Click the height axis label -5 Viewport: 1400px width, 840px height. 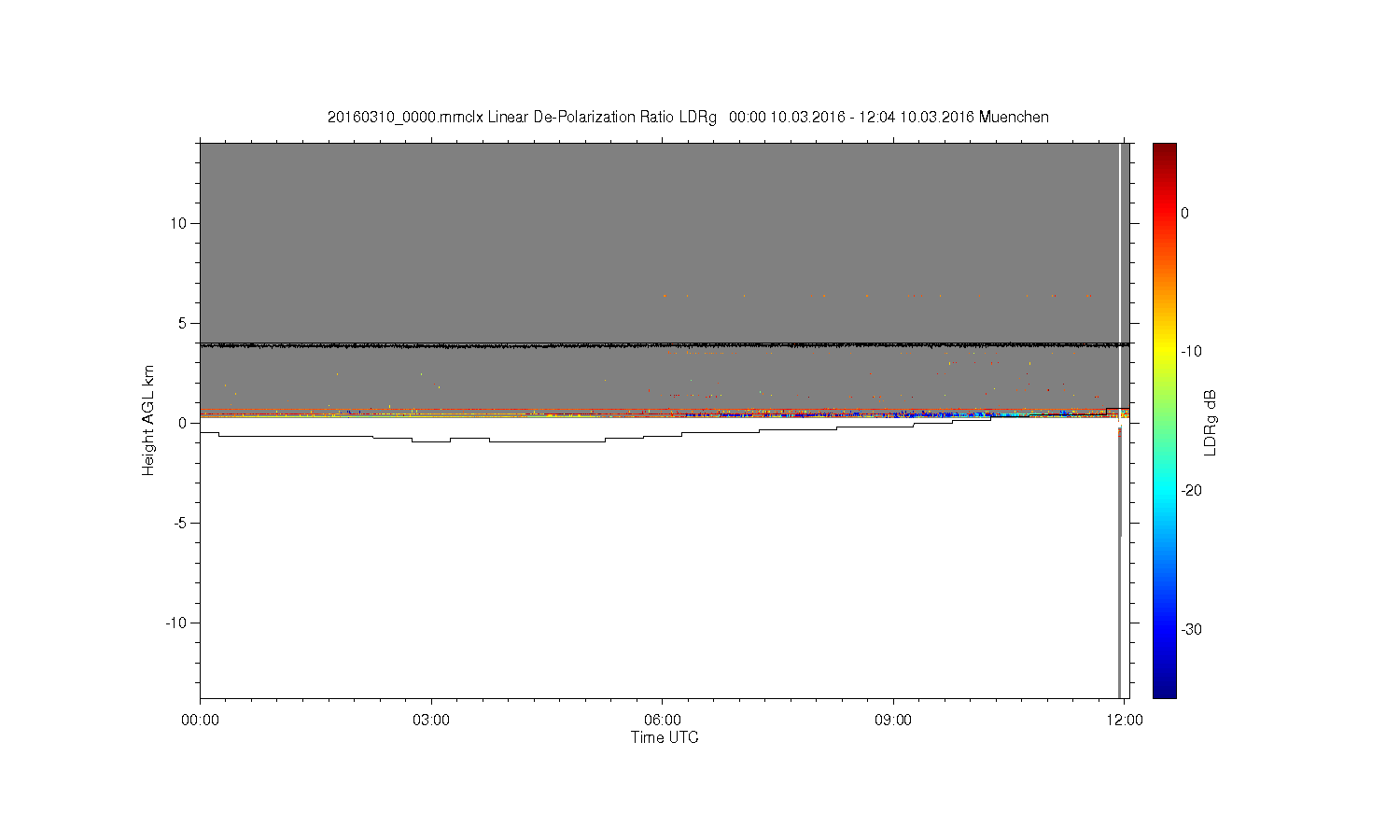[181, 523]
